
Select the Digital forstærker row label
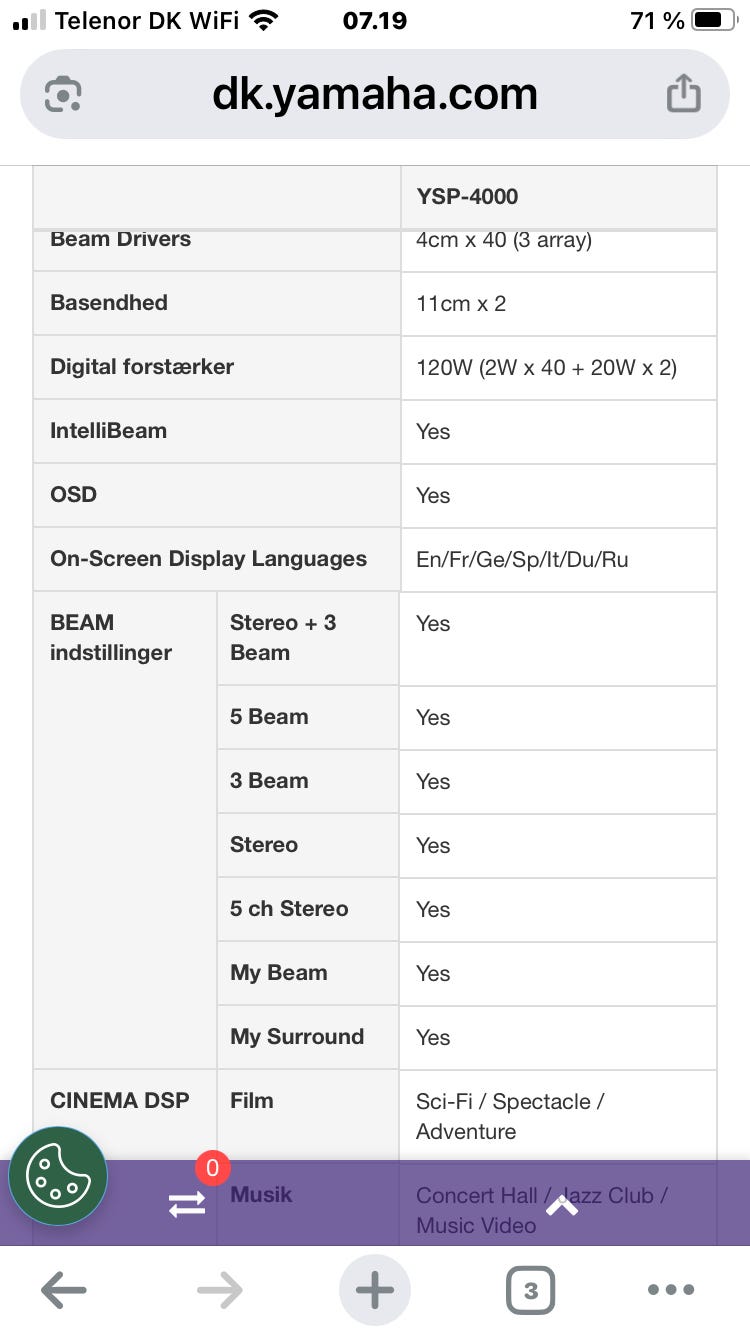[x=142, y=367]
